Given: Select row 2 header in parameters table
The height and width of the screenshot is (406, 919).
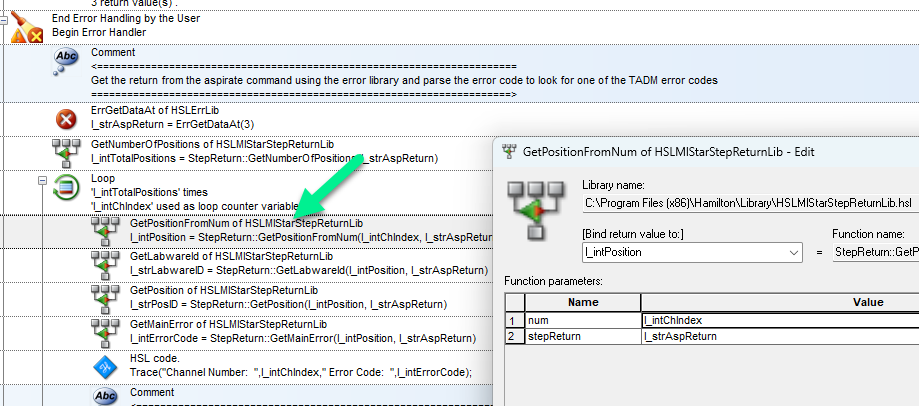Looking at the screenshot, I should (x=514, y=337).
